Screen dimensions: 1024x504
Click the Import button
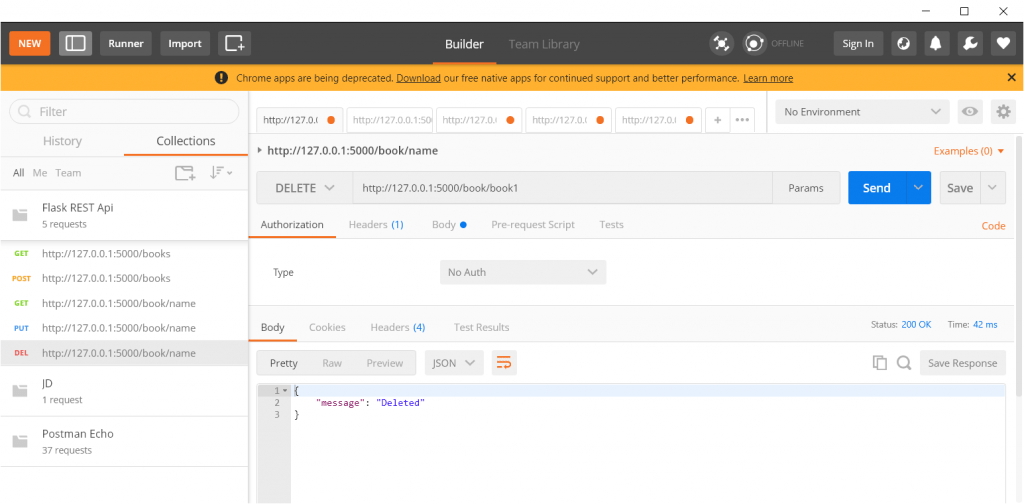(185, 44)
